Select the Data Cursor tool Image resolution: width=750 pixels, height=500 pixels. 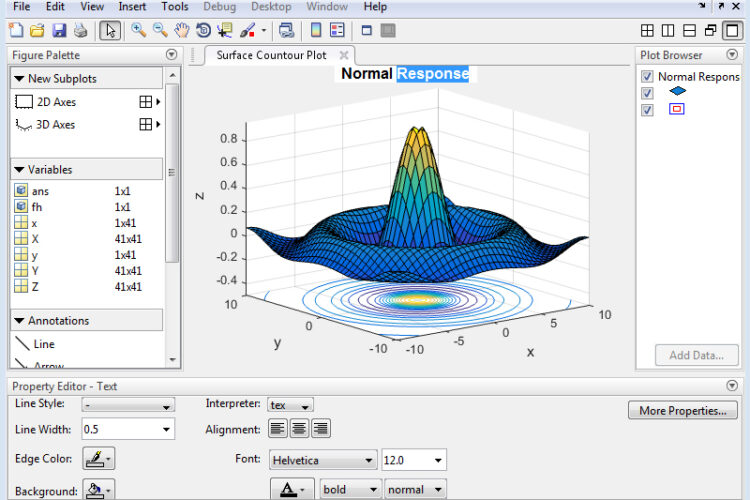pos(225,31)
